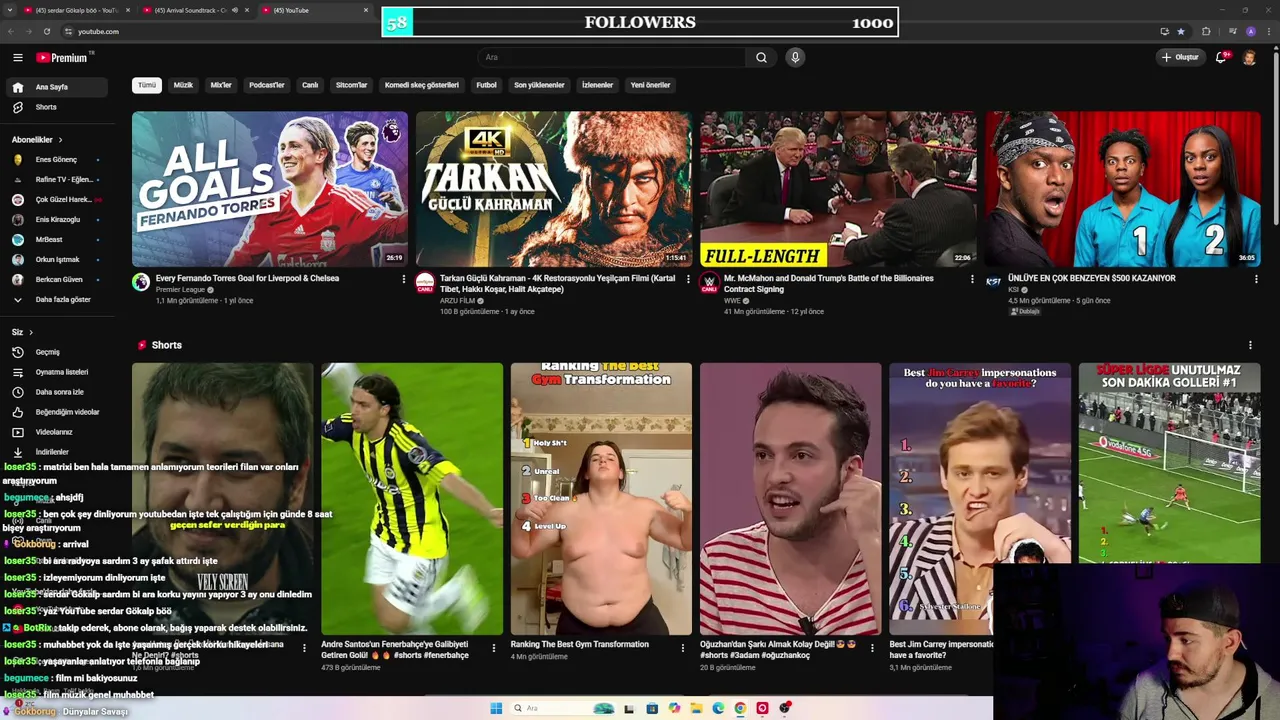Open more options for the WWE video
Image resolution: width=1280 pixels, height=720 pixels.
coord(972,279)
